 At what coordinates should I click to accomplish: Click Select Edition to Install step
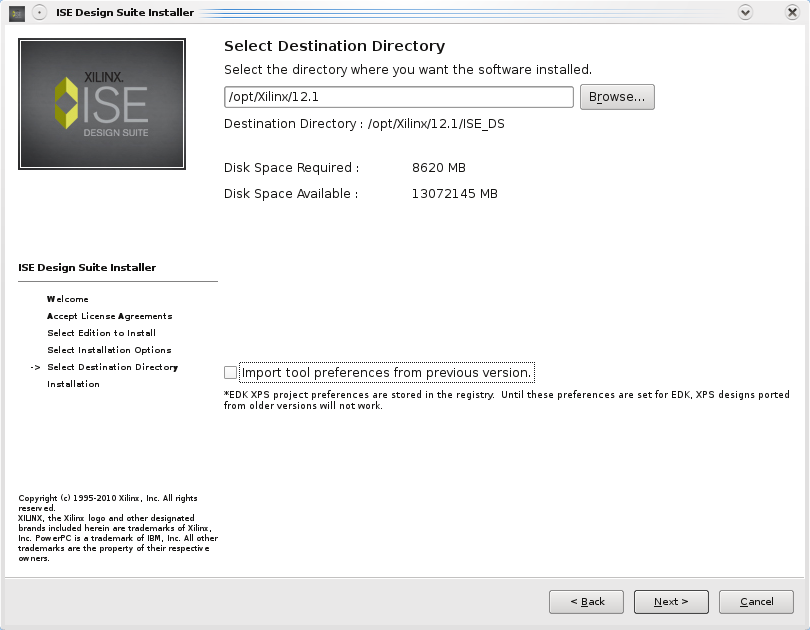(x=101, y=333)
